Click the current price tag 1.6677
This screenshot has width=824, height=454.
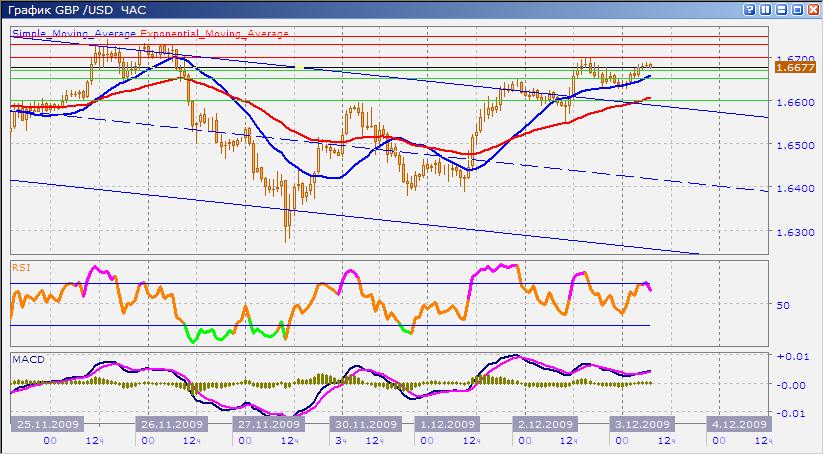click(795, 66)
